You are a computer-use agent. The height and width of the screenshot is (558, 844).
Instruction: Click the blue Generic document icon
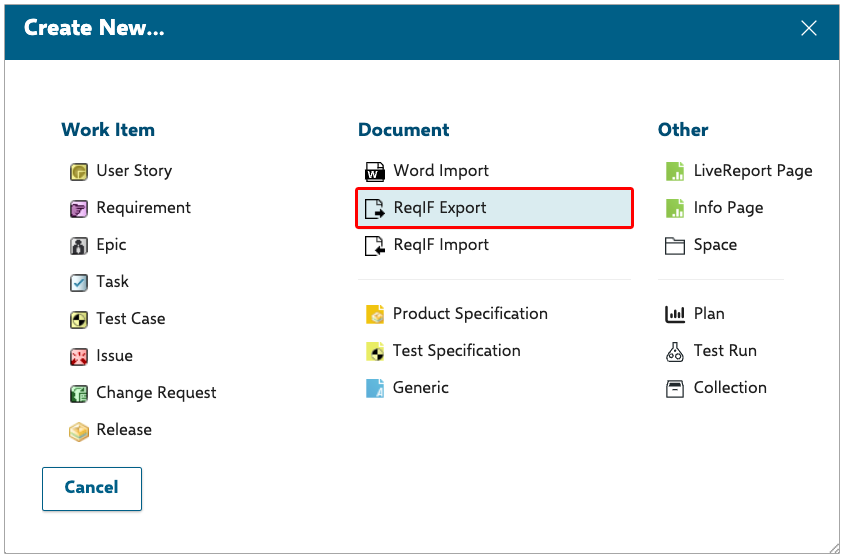click(x=375, y=389)
